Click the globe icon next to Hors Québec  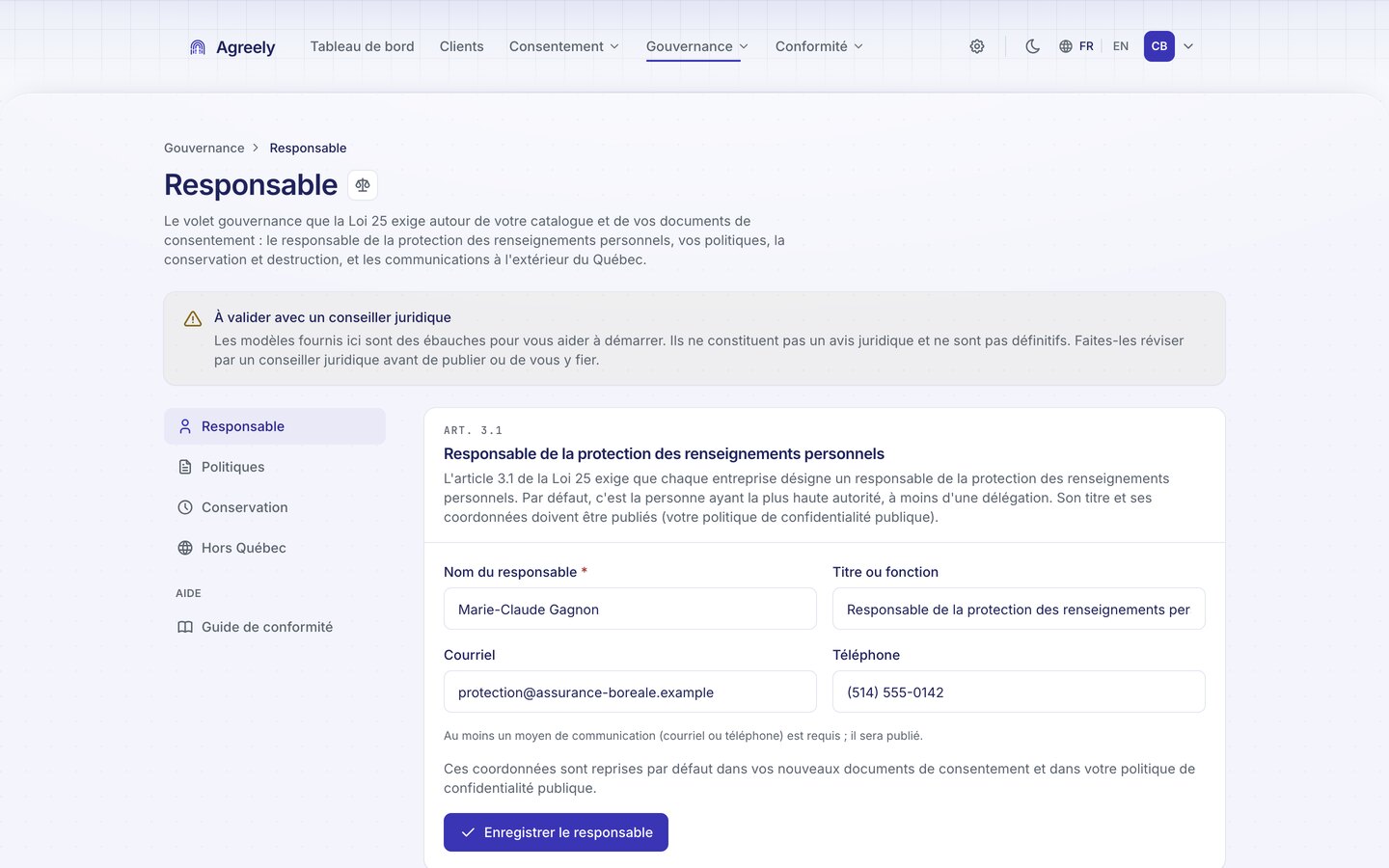coord(185,548)
